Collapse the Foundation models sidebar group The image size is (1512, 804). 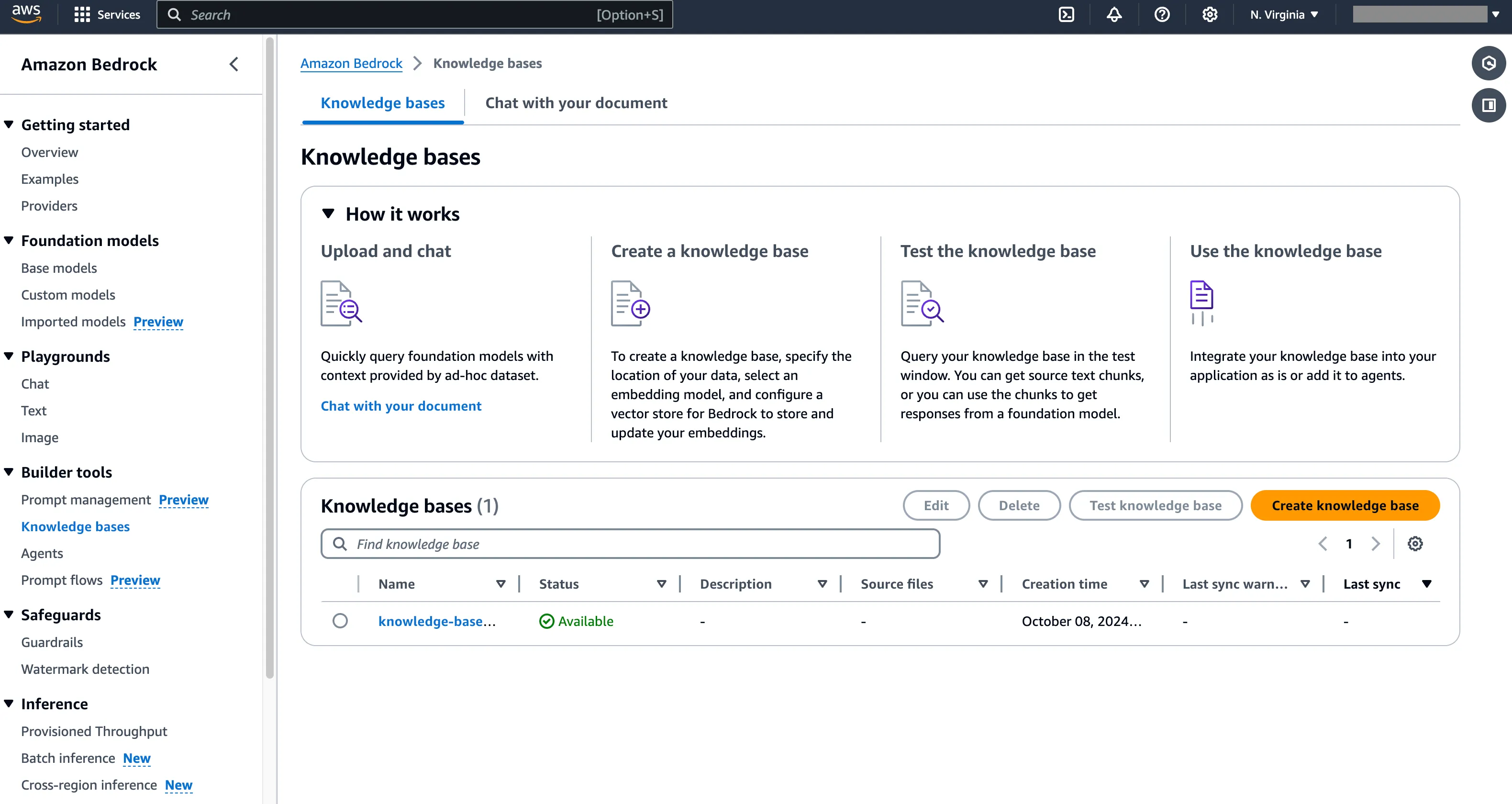click(x=9, y=241)
